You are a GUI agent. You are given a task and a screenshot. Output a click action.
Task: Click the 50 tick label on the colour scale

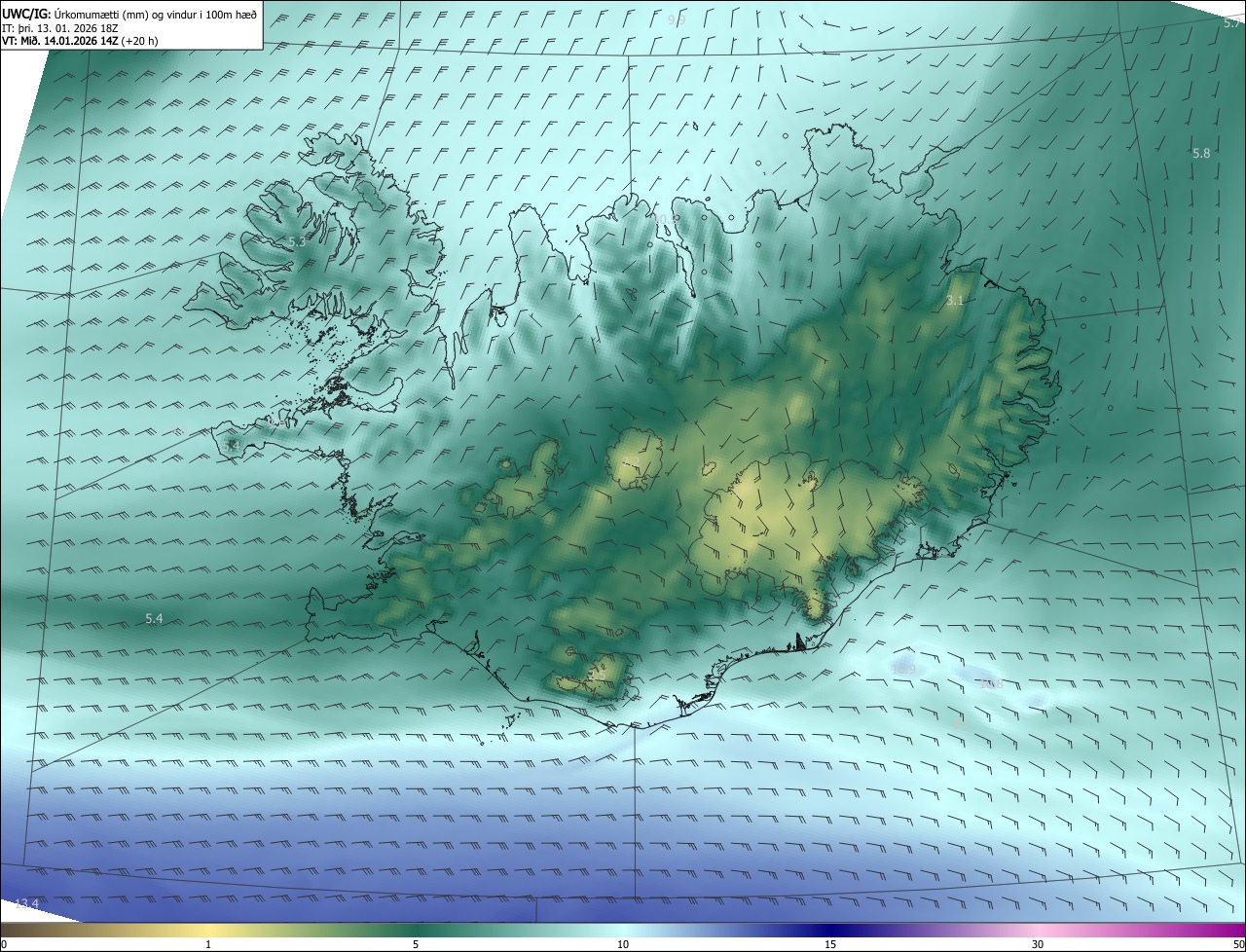click(x=1238, y=944)
